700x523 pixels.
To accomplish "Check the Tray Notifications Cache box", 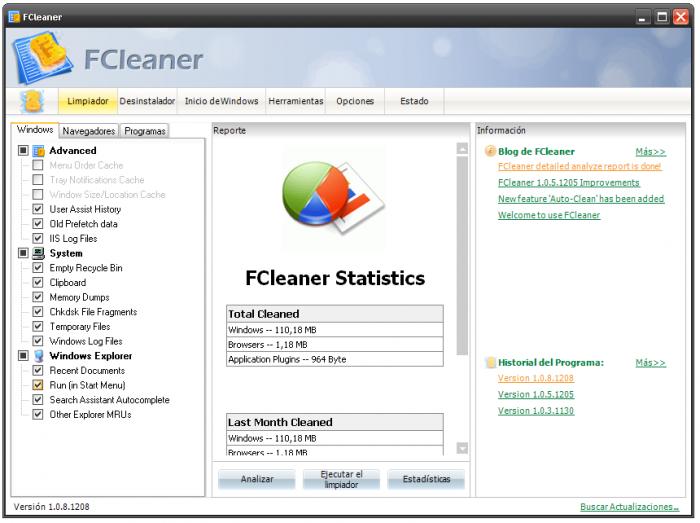I will 38,180.
